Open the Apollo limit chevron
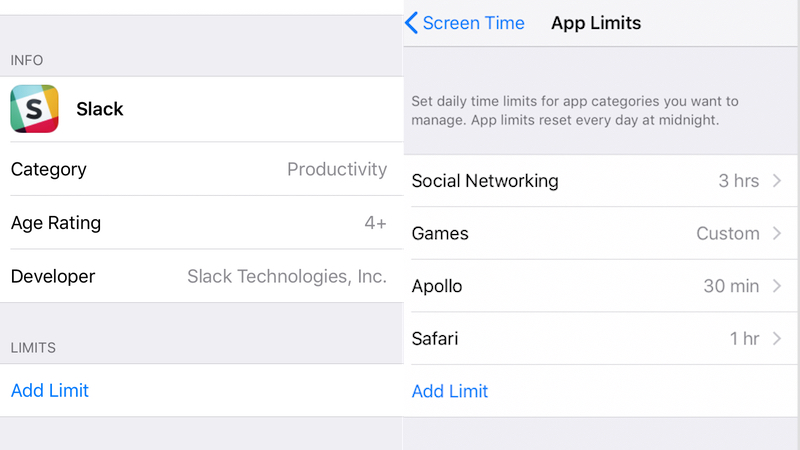This screenshot has width=800, height=450. click(777, 286)
